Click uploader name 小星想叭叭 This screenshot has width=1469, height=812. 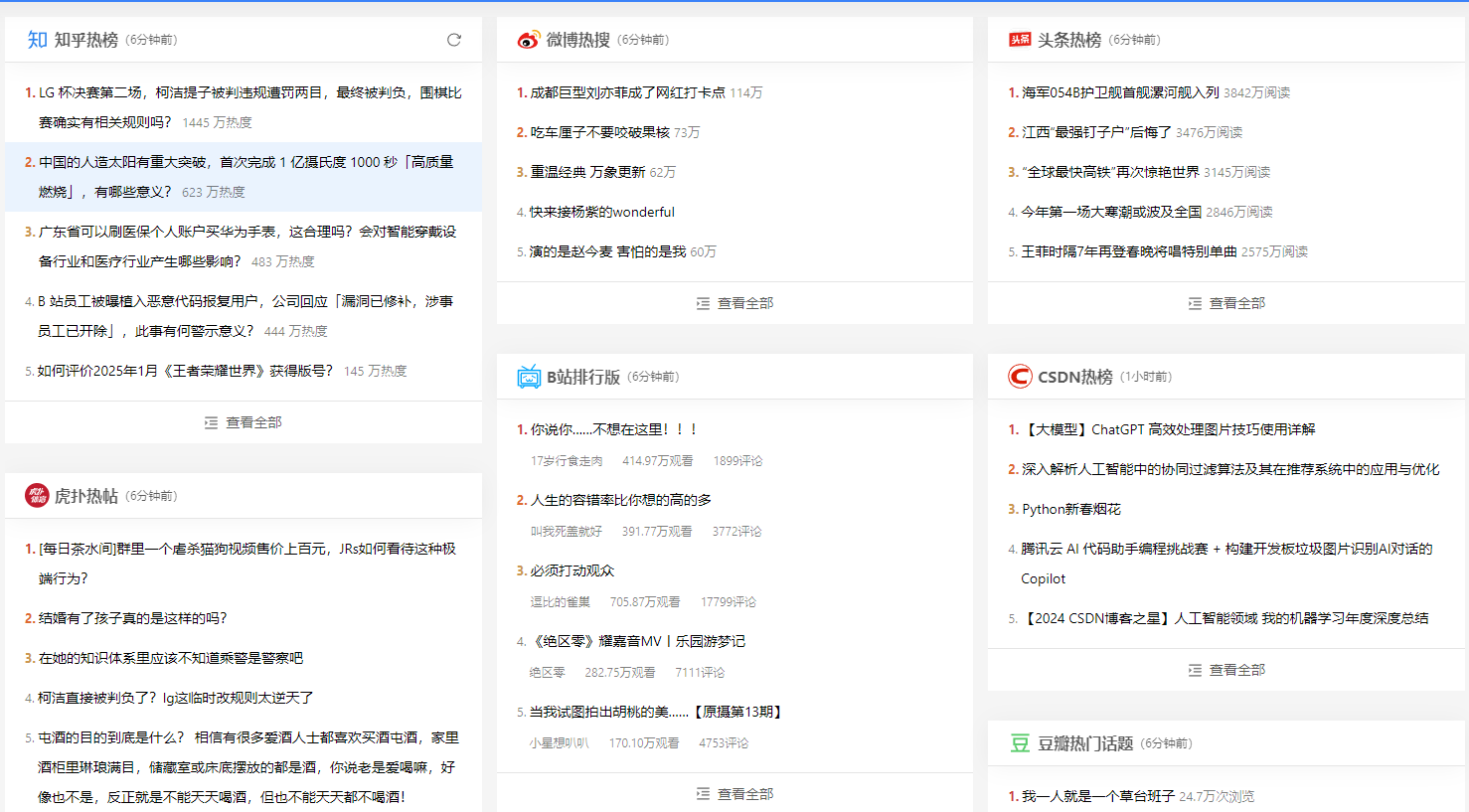(559, 743)
